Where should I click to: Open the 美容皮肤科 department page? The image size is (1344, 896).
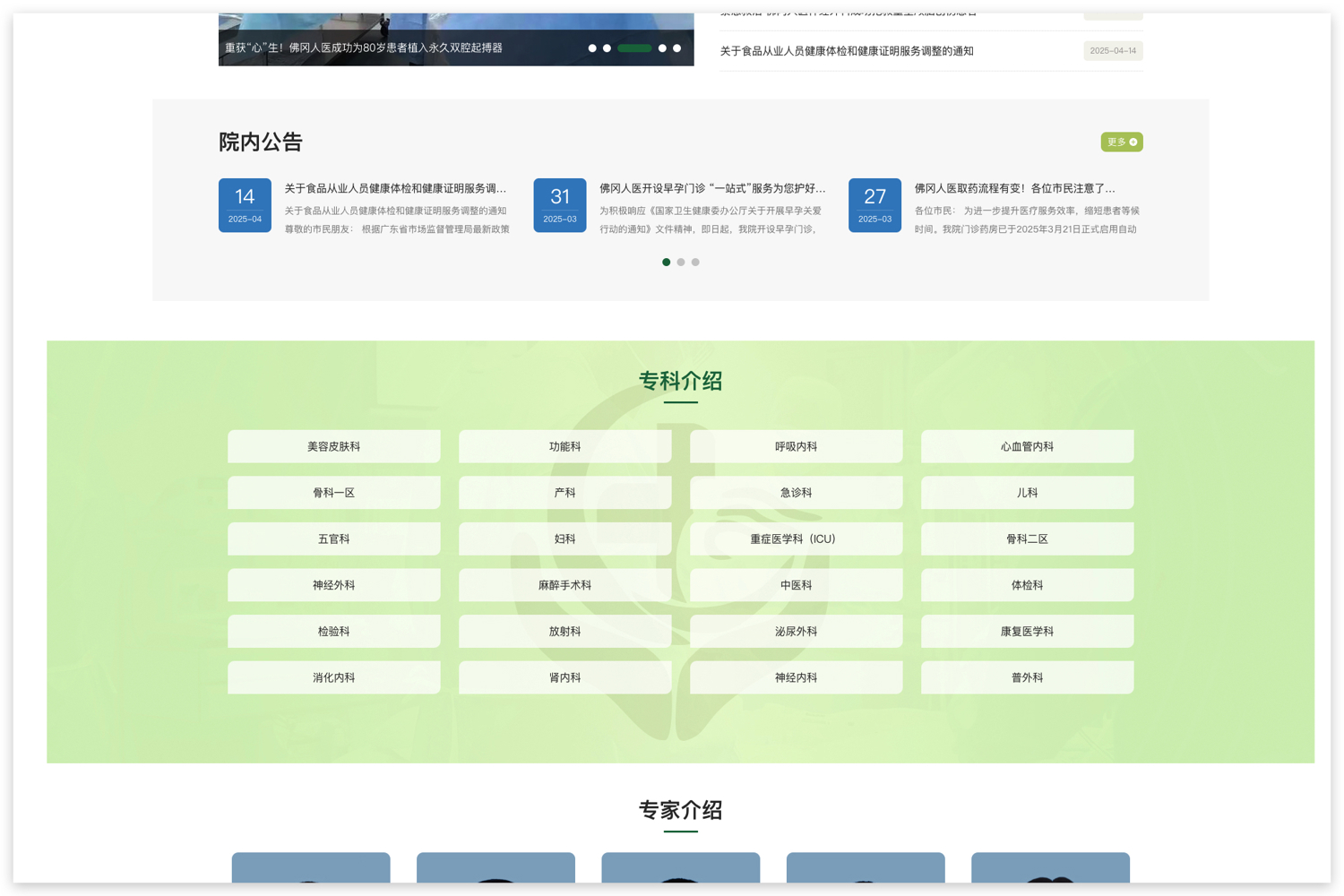tap(333, 445)
